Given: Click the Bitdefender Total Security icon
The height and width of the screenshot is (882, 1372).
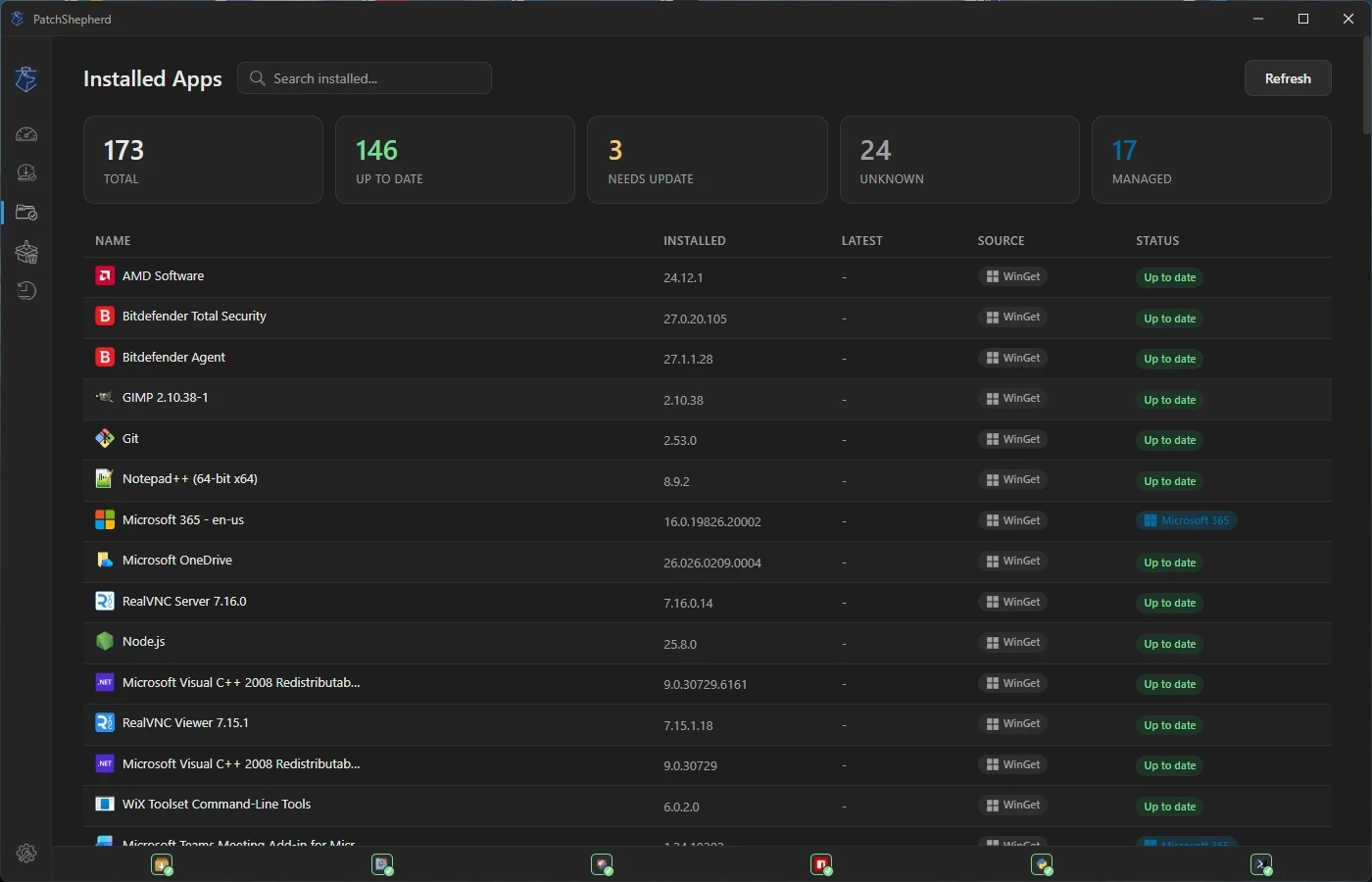Looking at the screenshot, I should (105, 317).
